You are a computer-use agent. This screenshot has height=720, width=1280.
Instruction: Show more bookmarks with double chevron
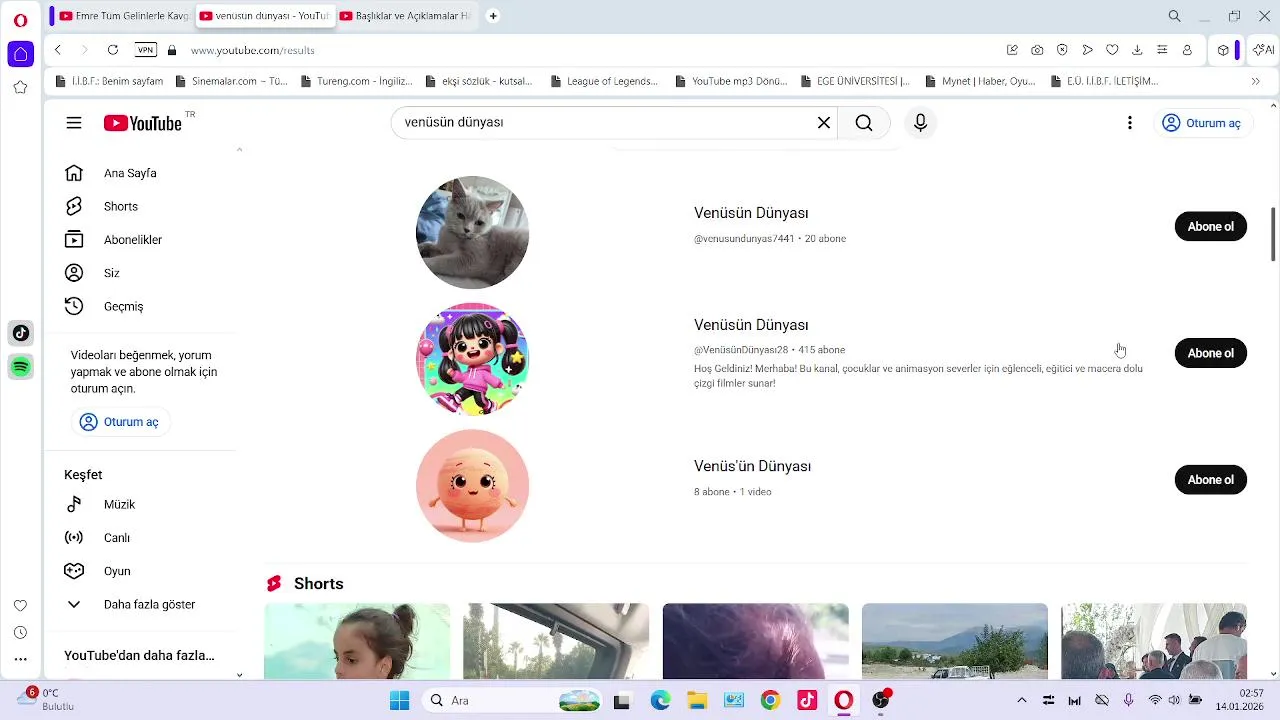pyautogui.click(x=1256, y=81)
